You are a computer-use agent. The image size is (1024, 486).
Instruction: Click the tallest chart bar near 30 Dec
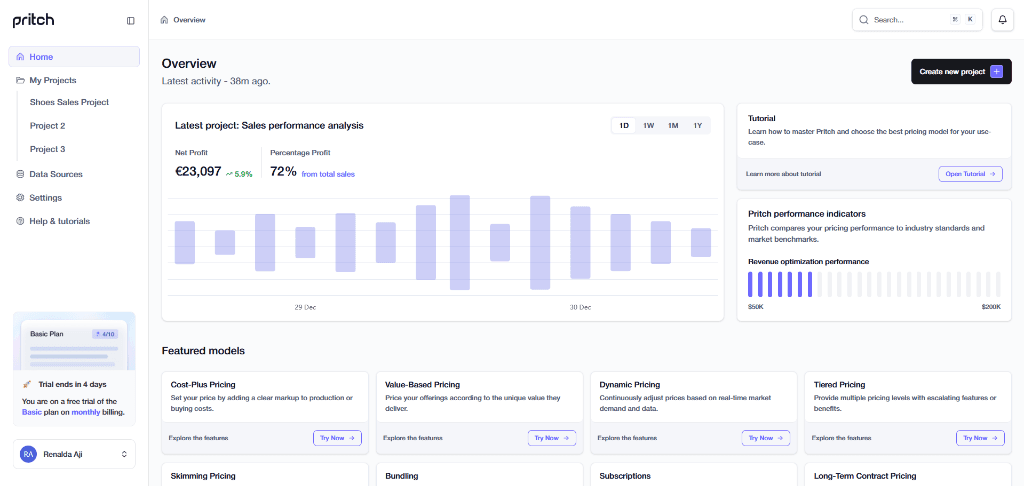(x=540, y=242)
